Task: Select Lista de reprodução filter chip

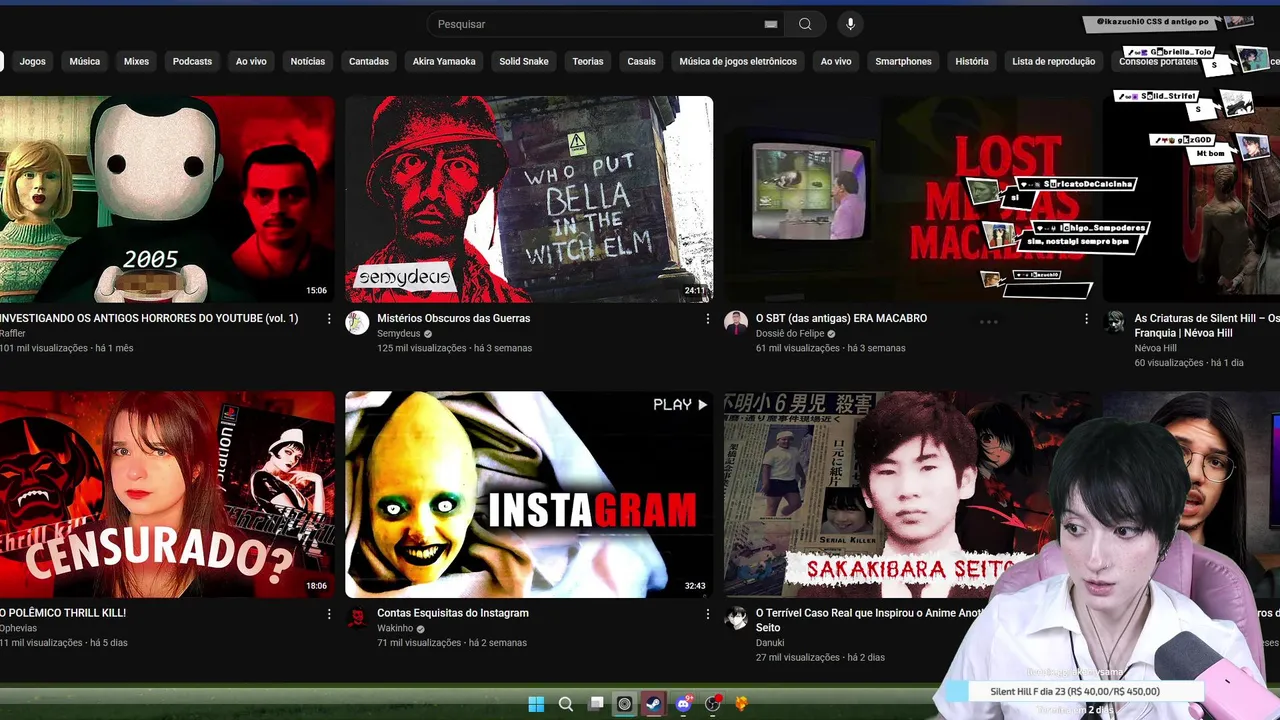Action: point(1054,61)
